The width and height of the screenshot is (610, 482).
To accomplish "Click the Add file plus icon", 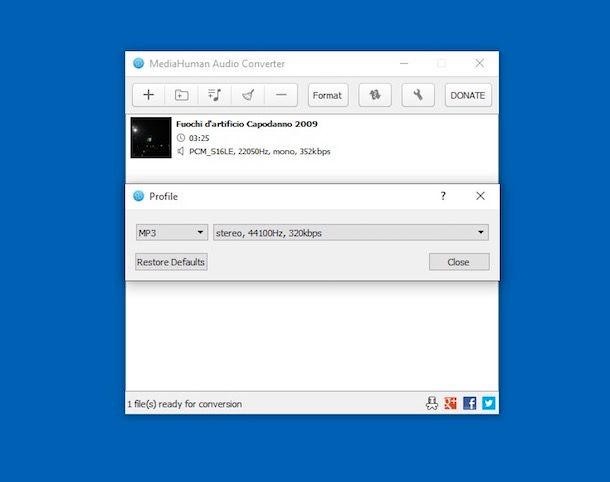I will point(148,95).
